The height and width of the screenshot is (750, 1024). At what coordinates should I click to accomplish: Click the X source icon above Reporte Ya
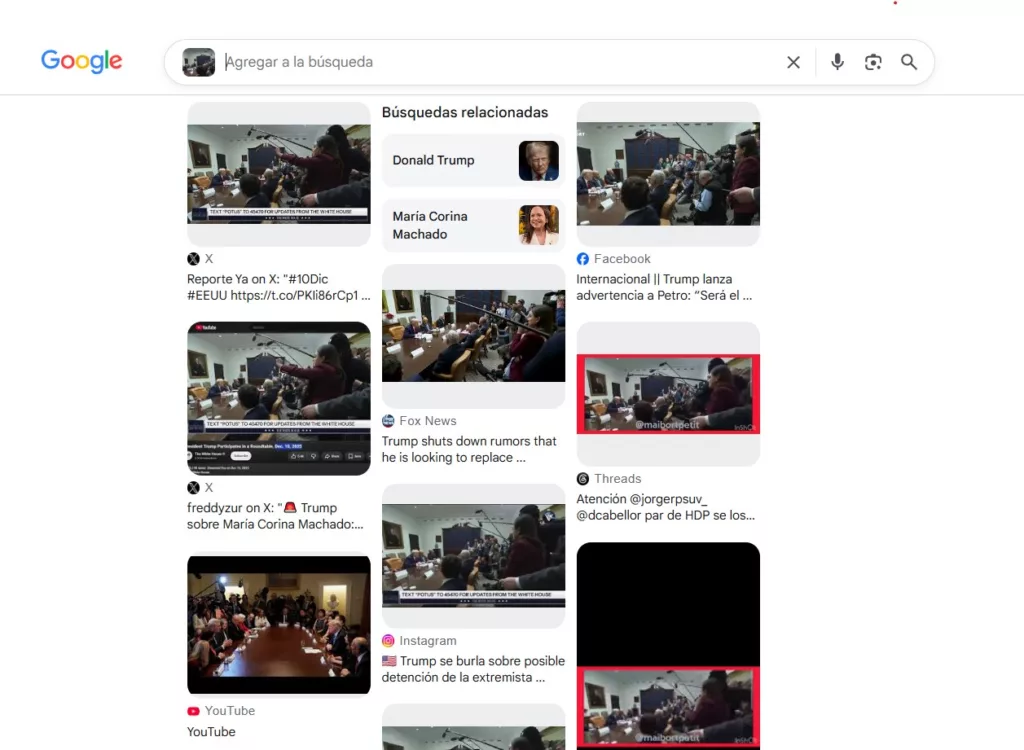(193, 259)
